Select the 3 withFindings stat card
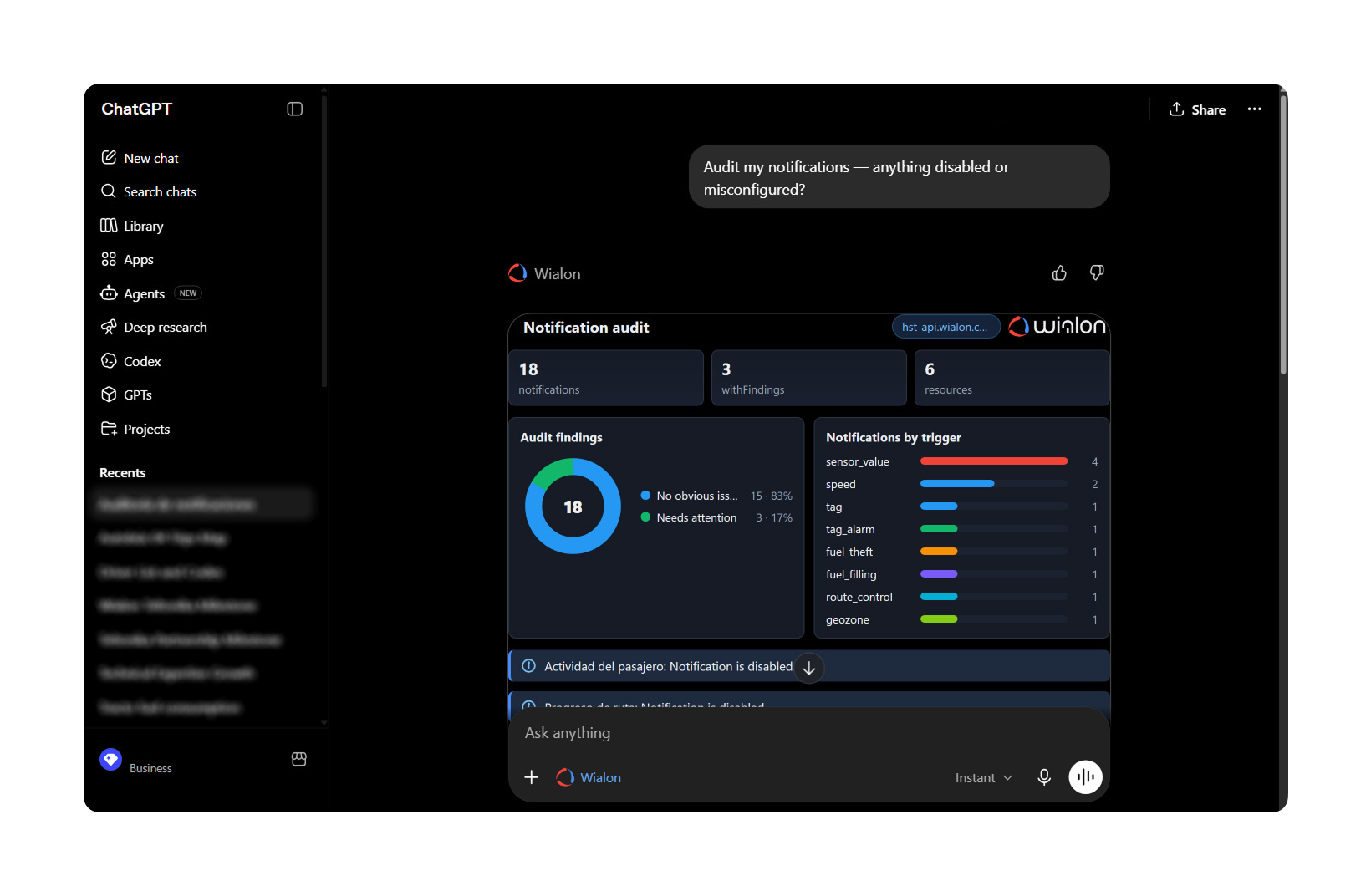The width and height of the screenshot is (1371, 896). tap(808, 378)
